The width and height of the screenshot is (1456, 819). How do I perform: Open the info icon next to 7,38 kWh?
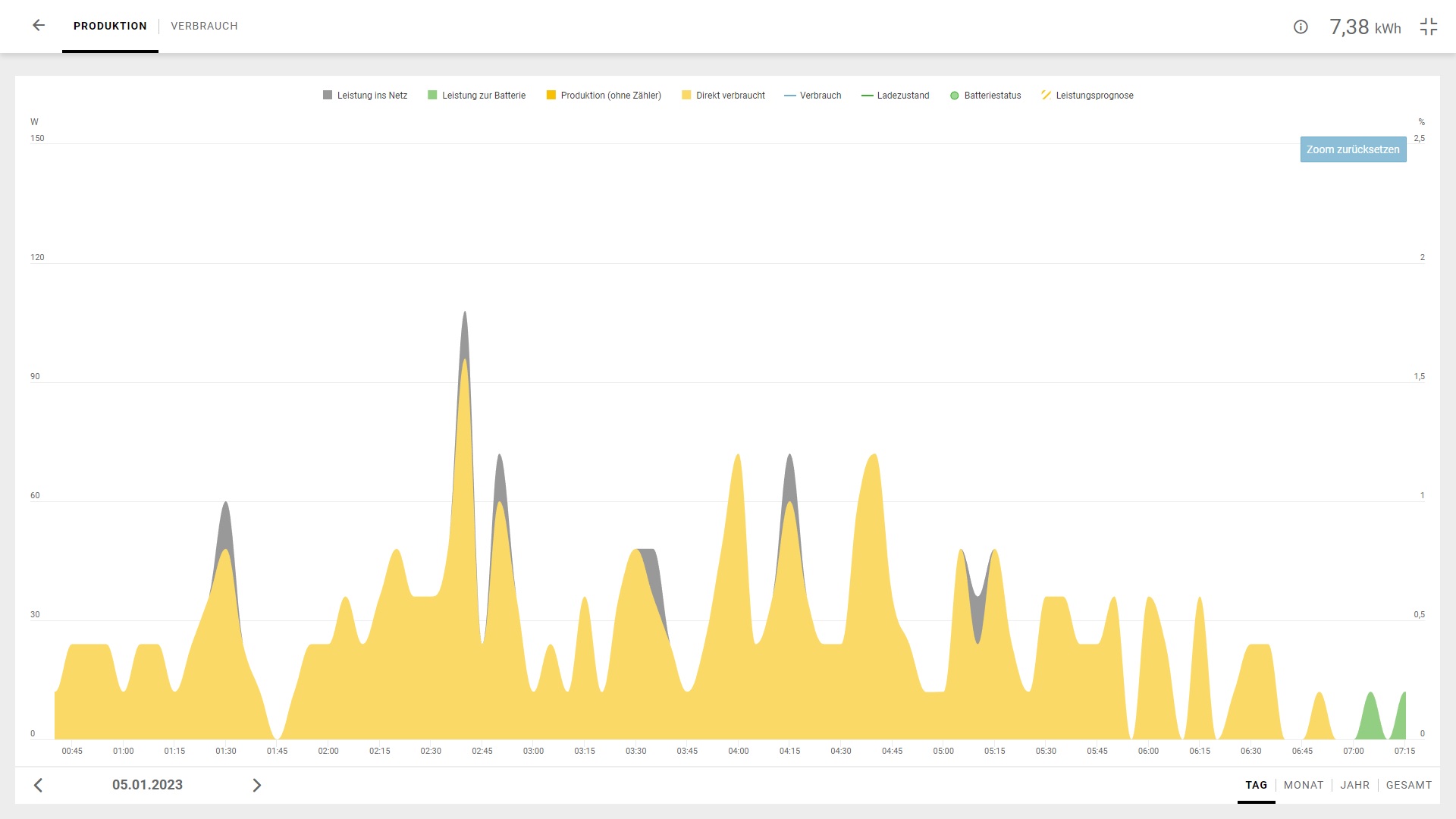click(x=1301, y=27)
